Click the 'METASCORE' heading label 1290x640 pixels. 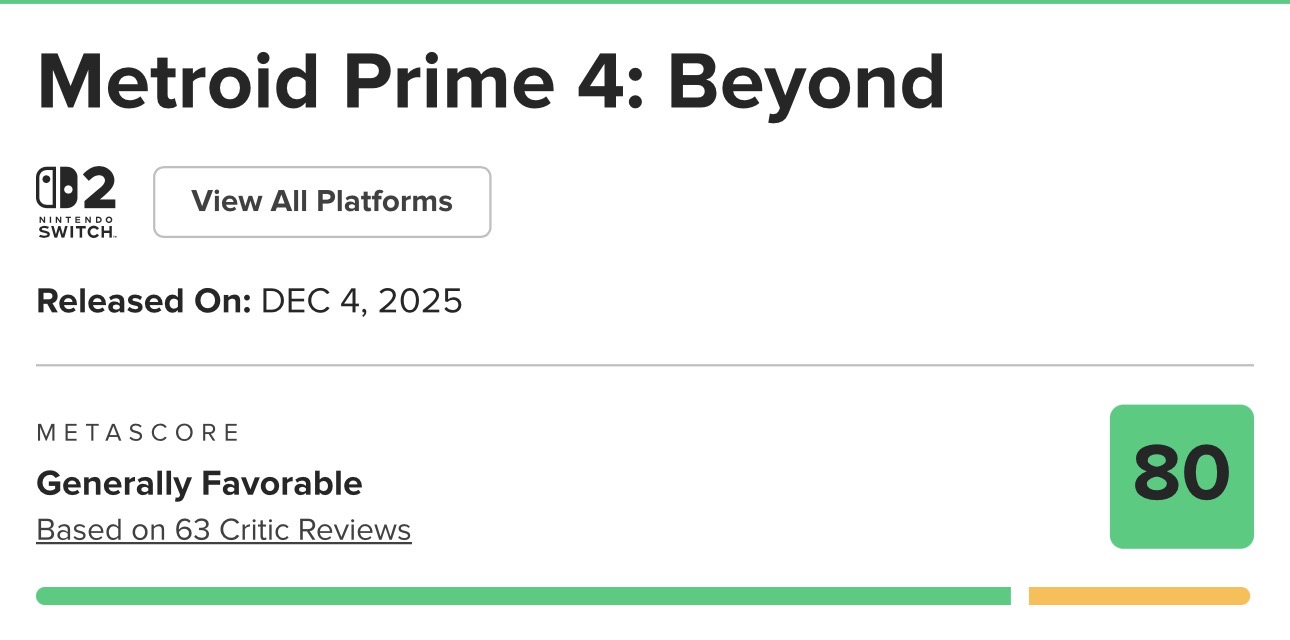click(138, 432)
